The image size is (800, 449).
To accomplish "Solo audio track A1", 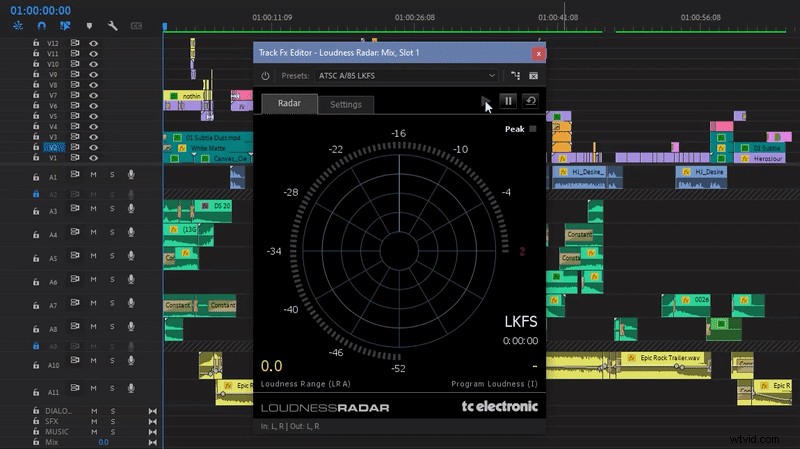I will pyautogui.click(x=112, y=175).
